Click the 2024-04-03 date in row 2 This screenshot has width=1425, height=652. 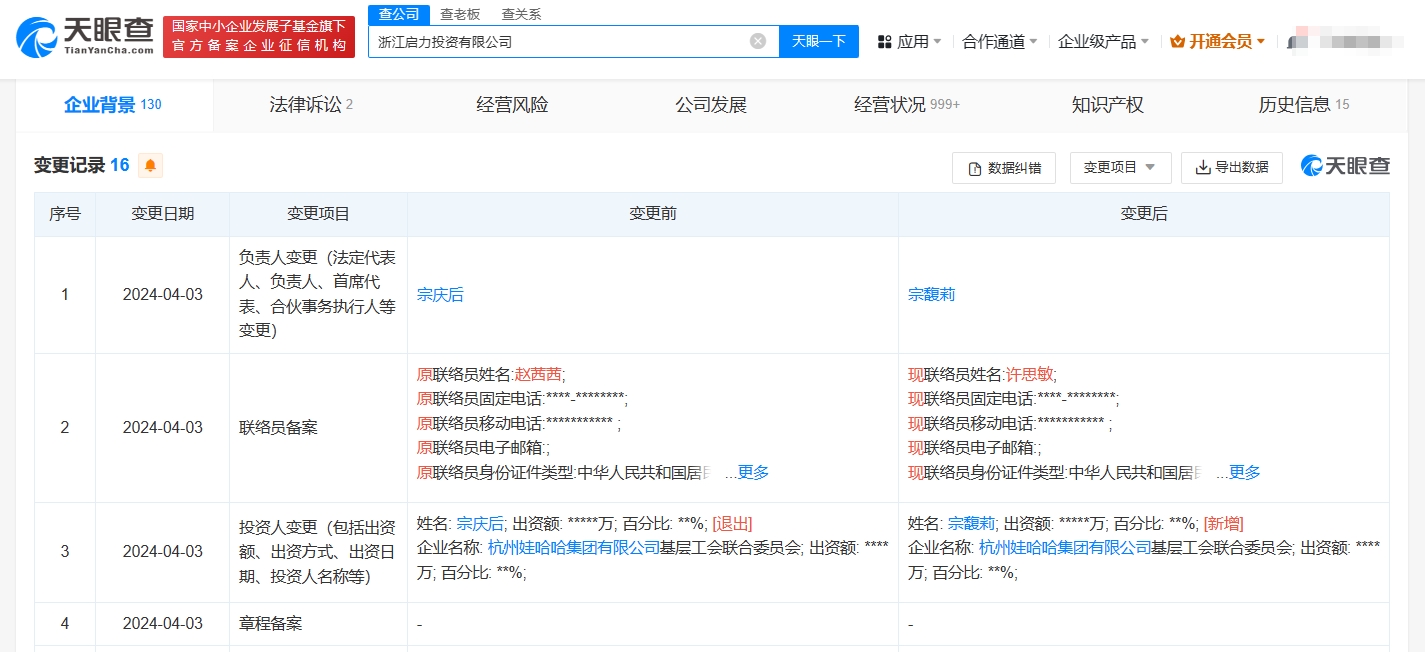[163, 427]
